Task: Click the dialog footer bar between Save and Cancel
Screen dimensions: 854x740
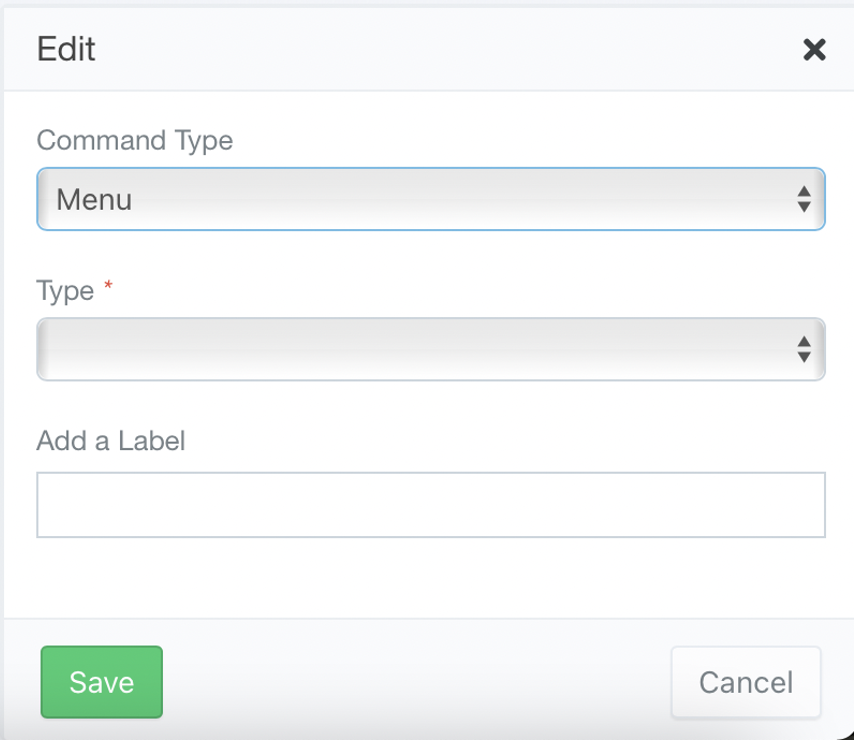Action: coord(417,682)
